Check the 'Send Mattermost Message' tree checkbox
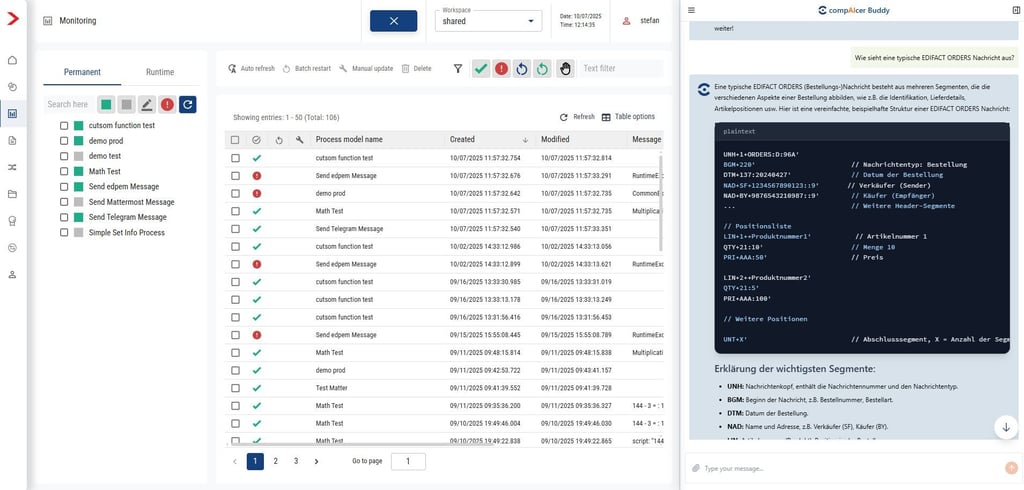This screenshot has width=1024, height=490. point(64,202)
